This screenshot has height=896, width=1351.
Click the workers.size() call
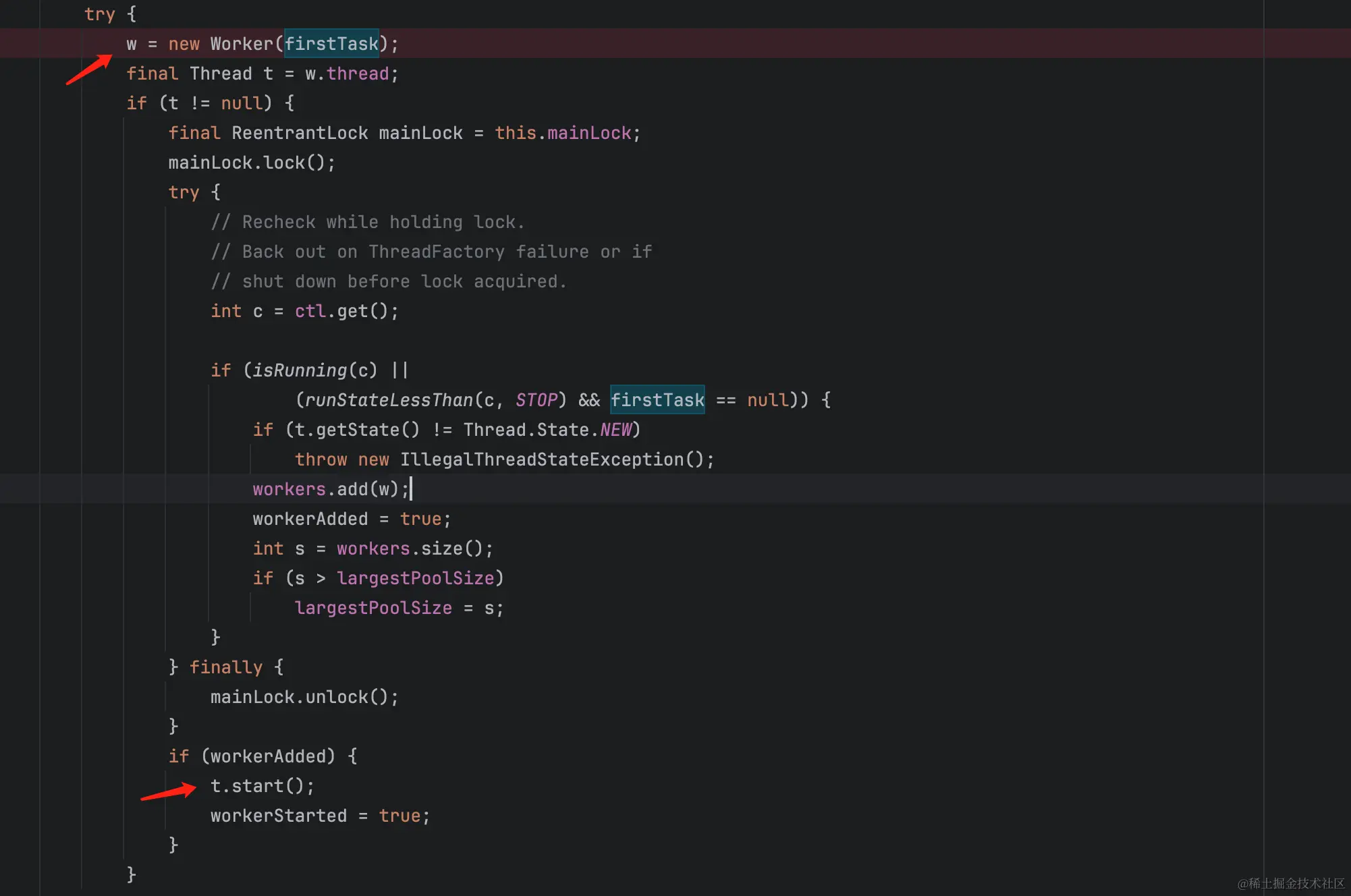coord(414,549)
